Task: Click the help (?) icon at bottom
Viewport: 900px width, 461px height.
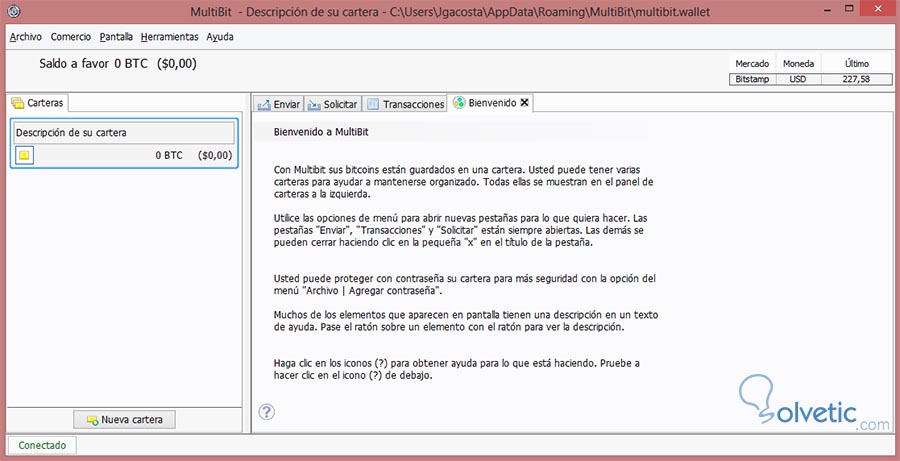Action: click(x=266, y=412)
